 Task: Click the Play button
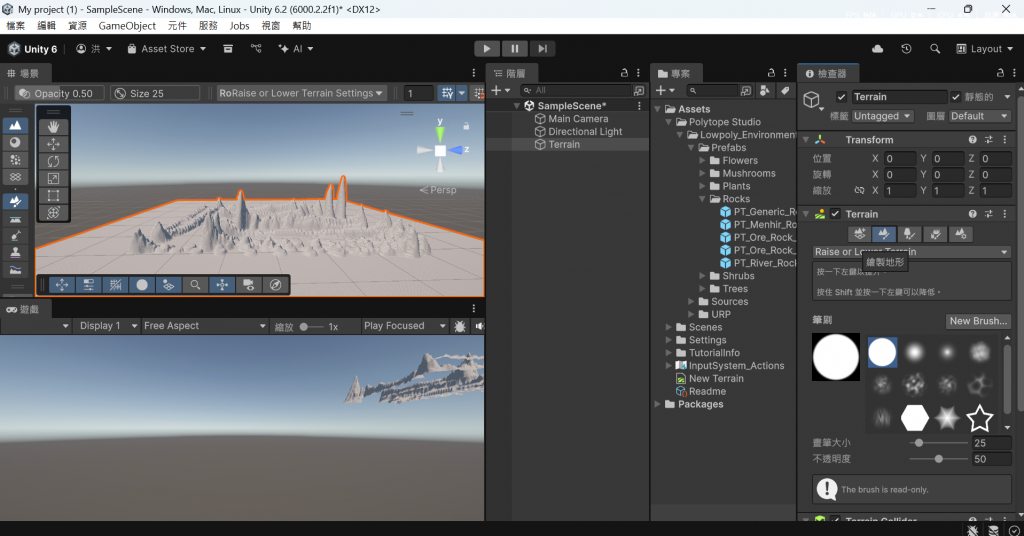487,48
